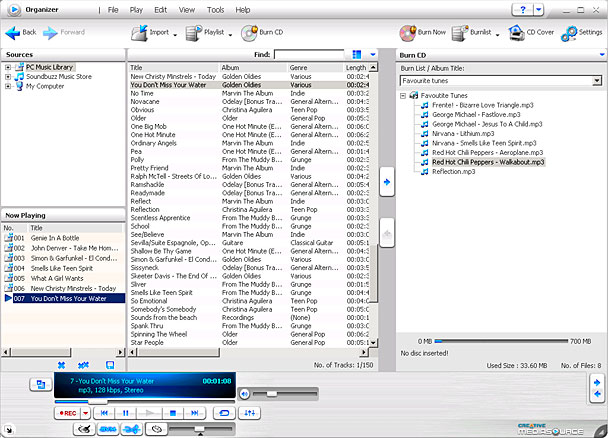
Task: Open the Burn CD view
Action: (262, 33)
